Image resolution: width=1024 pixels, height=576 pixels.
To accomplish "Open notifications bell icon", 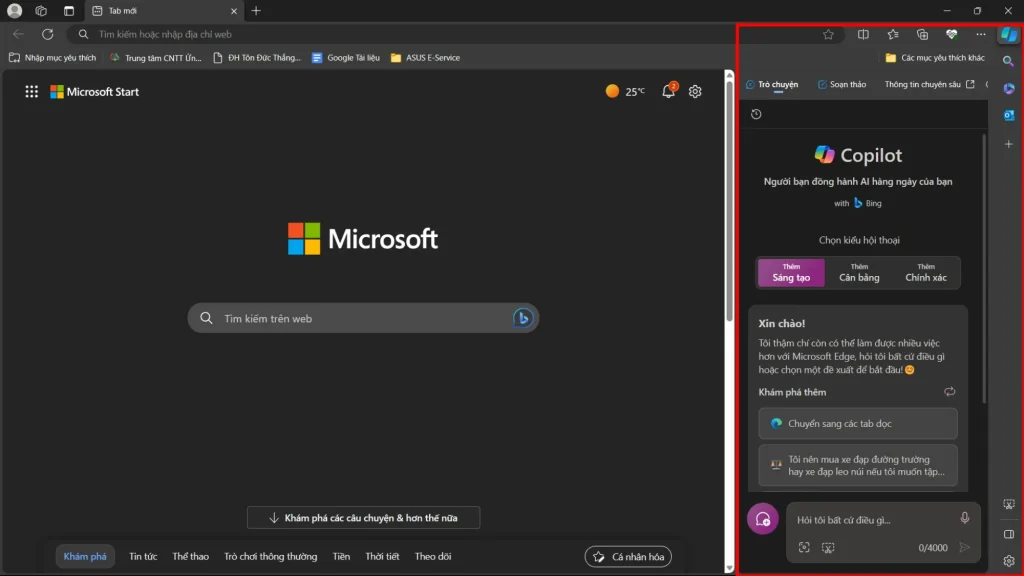I will [x=668, y=91].
